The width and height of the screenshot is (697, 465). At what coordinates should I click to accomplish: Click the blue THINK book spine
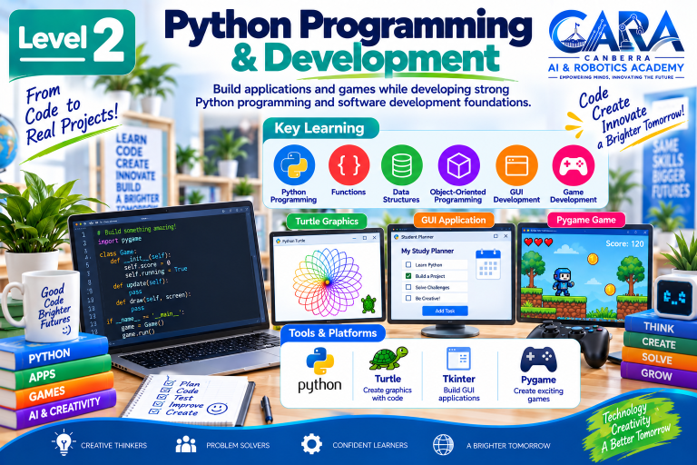[661, 327]
